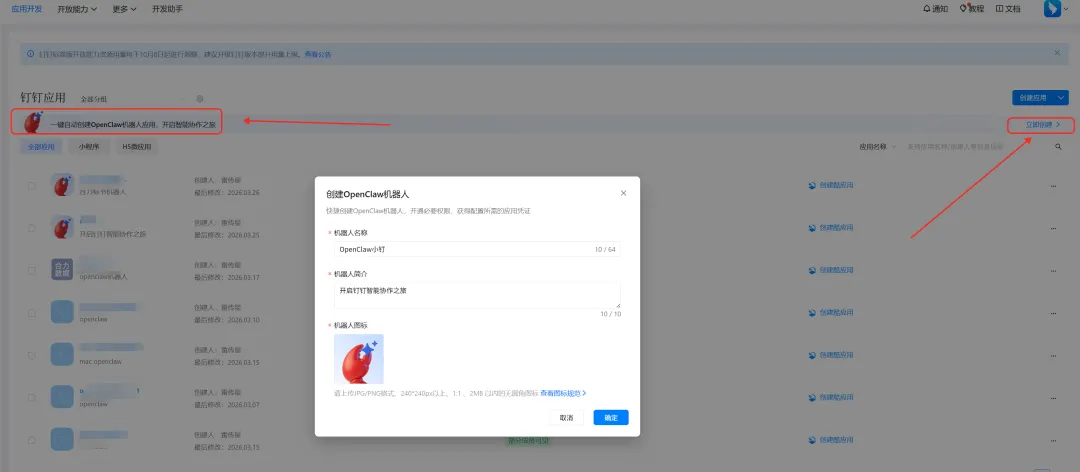This screenshot has height=472, width=1080.
Task: Open the 查看公告 link
Action: (318, 54)
